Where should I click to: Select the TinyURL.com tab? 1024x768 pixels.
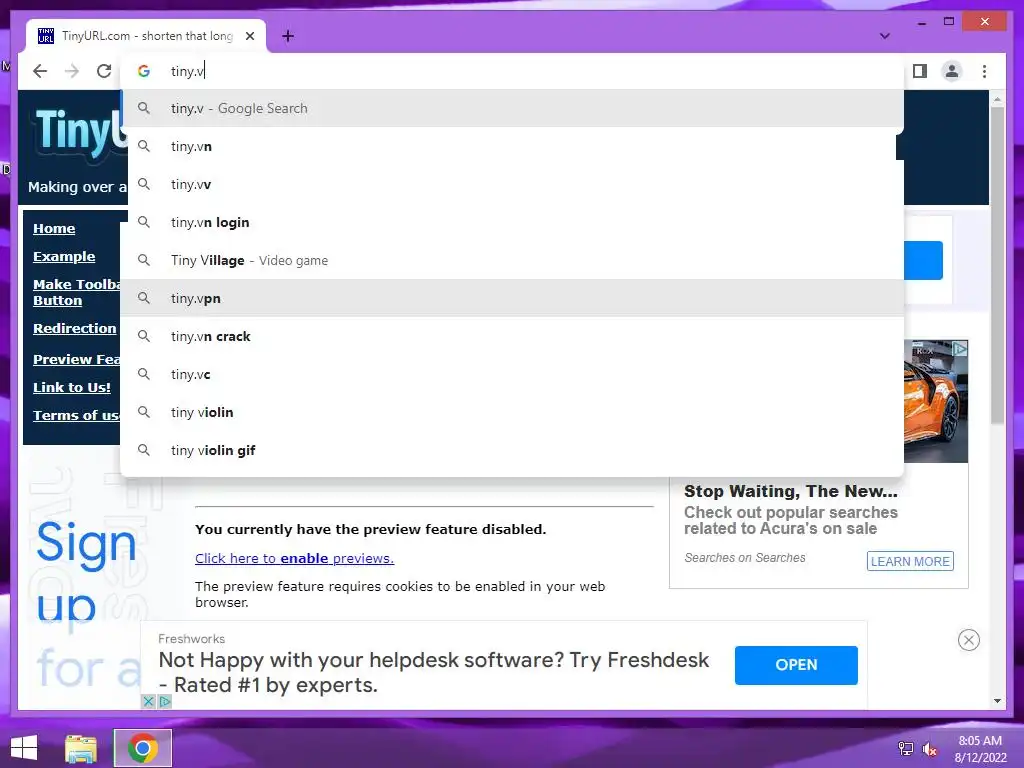pyautogui.click(x=147, y=36)
